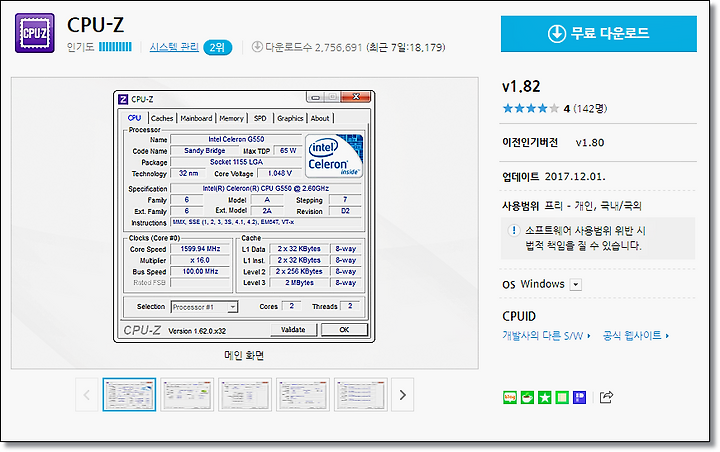This screenshot has height=452, width=720.
Task: Click the update date 2017.12.01.
Action: 575,176
